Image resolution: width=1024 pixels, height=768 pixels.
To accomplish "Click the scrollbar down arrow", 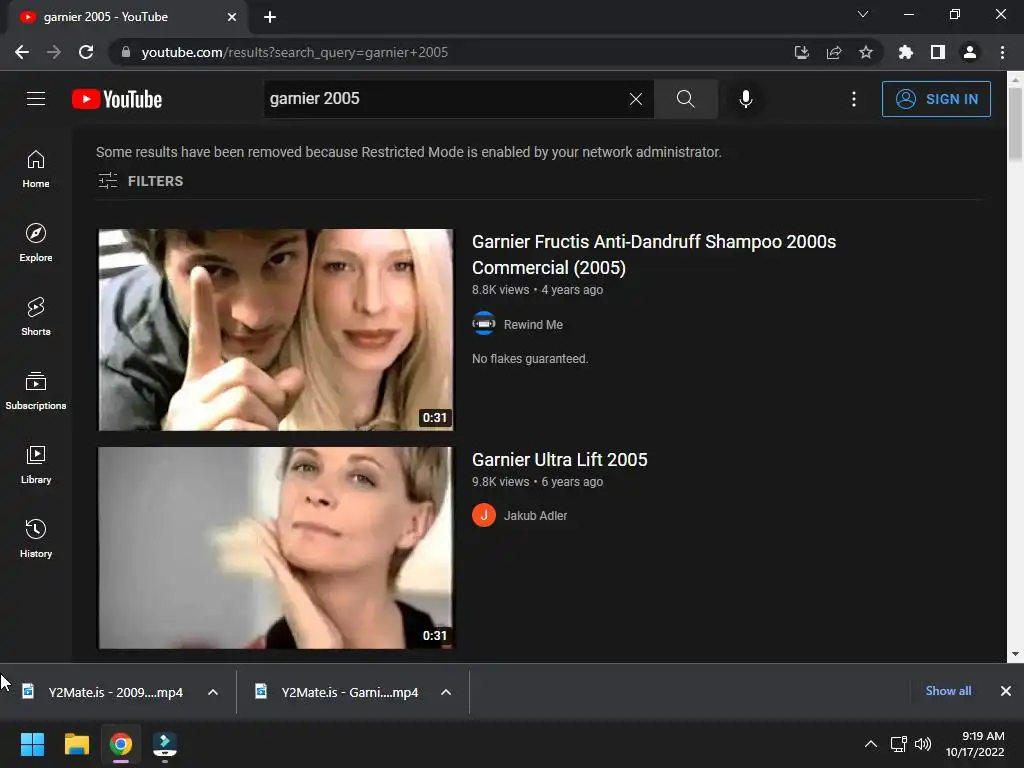I will coord(1015,654).
